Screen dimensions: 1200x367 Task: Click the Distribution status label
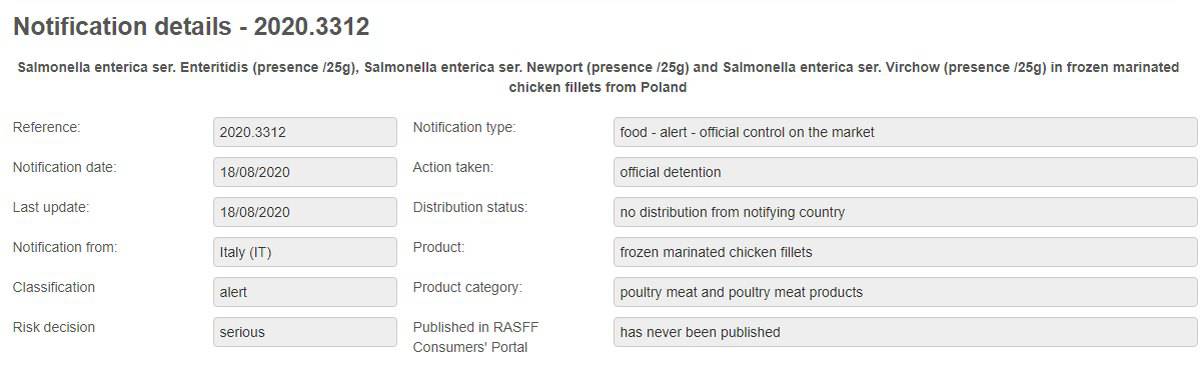[x=470, y=207]
